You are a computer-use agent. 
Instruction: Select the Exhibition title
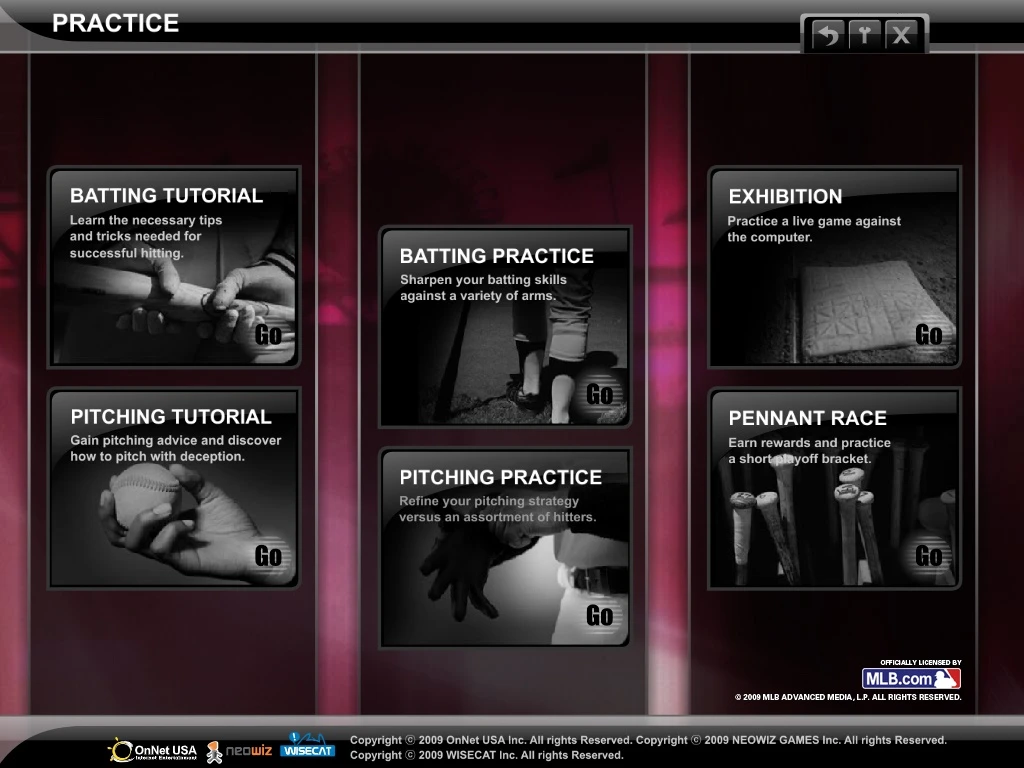tap(786, 196)
